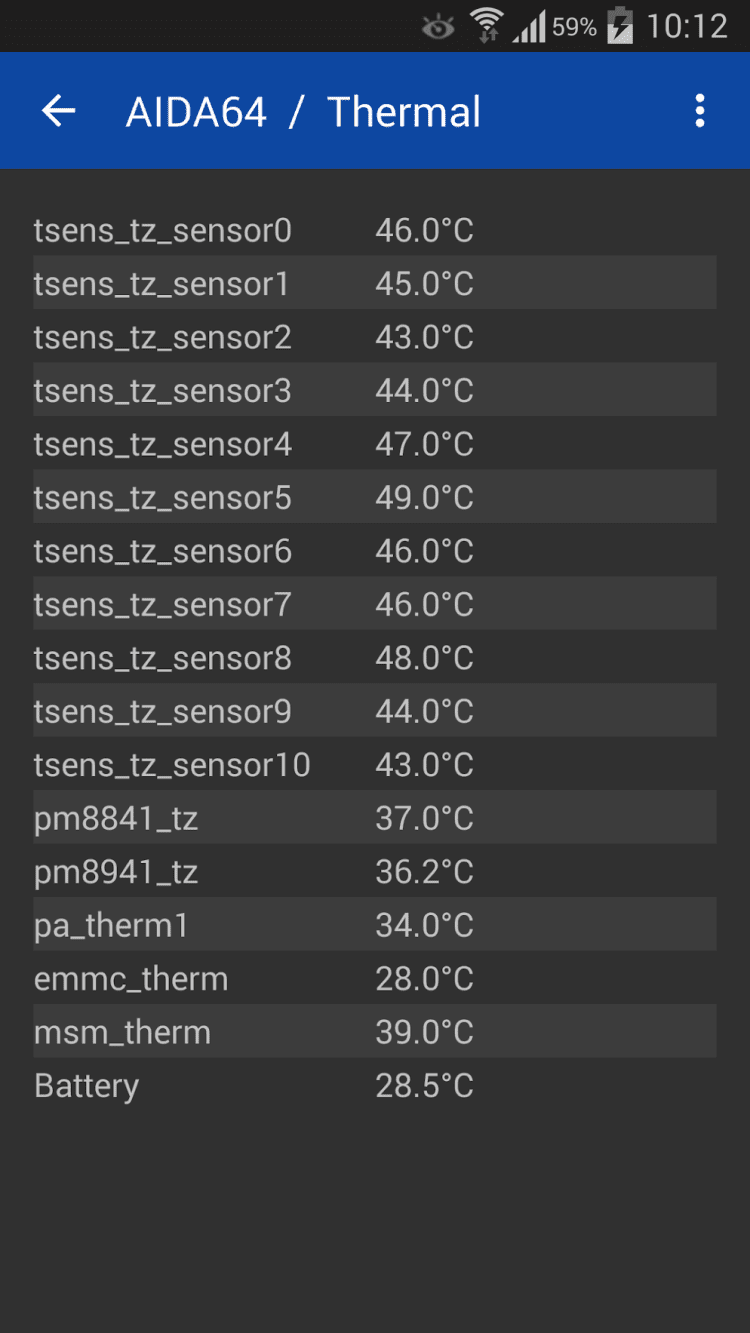Select the tsens_tz_sensor1 row

click(x=374, y=284)
